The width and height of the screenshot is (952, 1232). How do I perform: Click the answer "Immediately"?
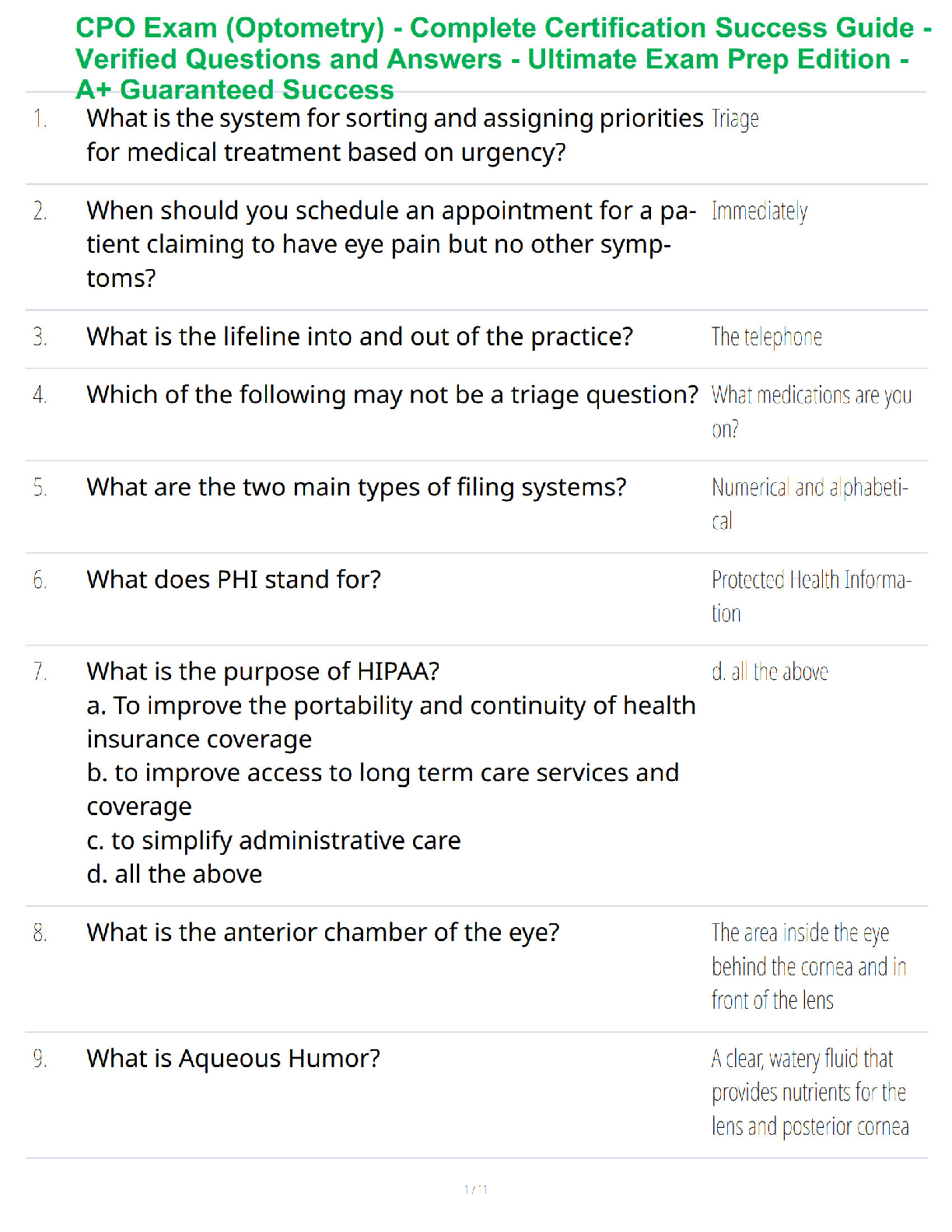pos(759,211)
